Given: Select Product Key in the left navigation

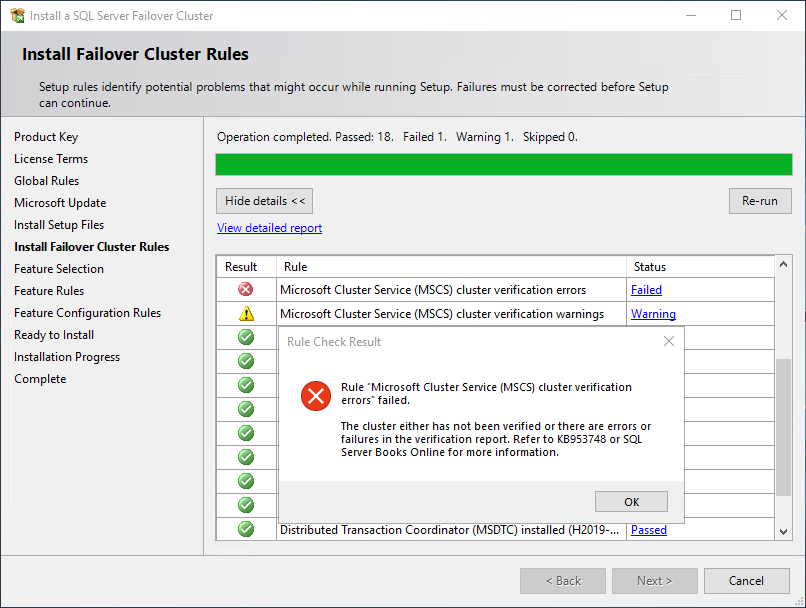Looking at the screenshot, I should pyautogui.click(x=47, y=136).
